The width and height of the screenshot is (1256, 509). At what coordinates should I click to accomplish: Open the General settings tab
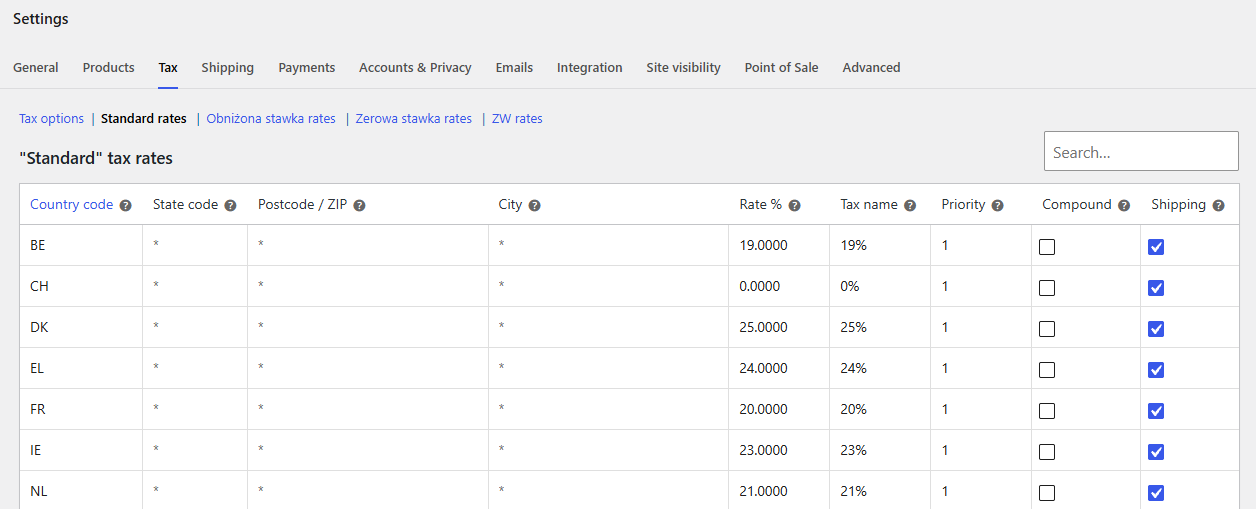(36, 68)
